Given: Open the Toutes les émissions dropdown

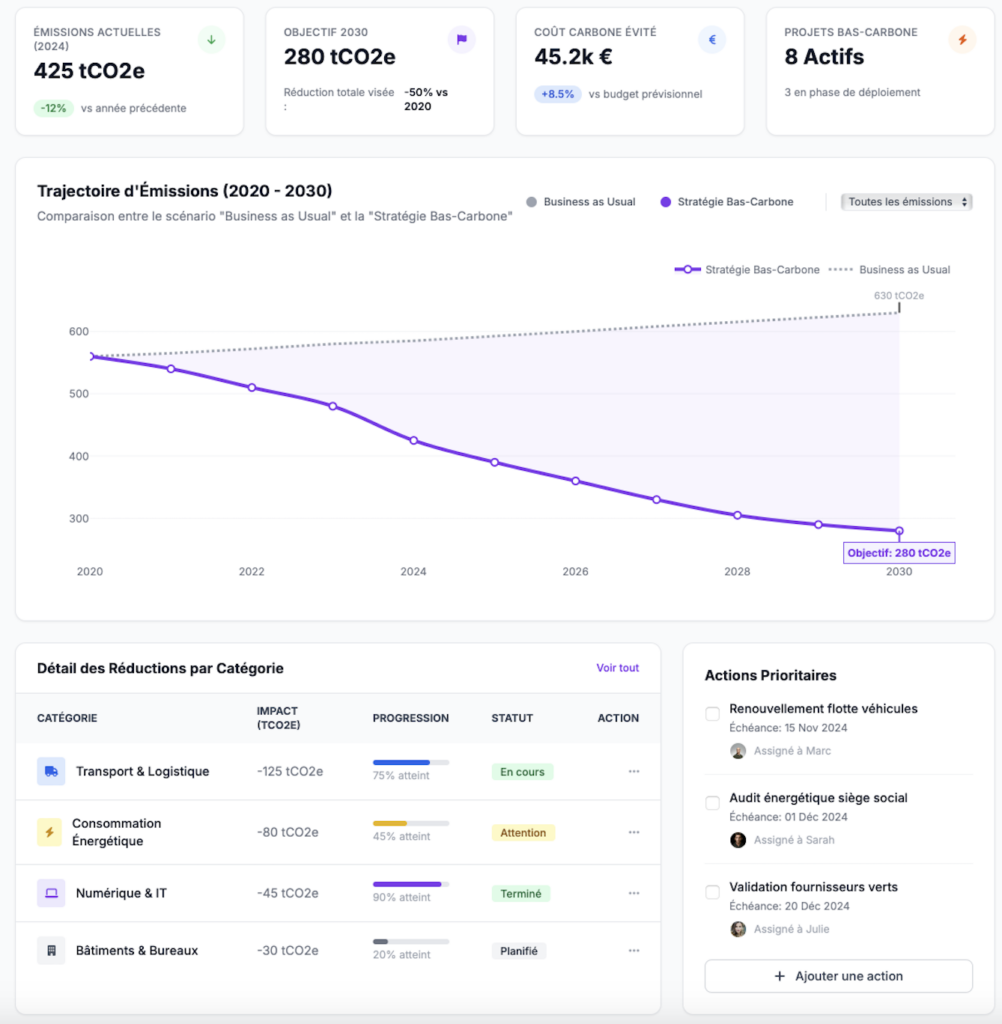Looking at the screenshot, I should pos(906,202).
